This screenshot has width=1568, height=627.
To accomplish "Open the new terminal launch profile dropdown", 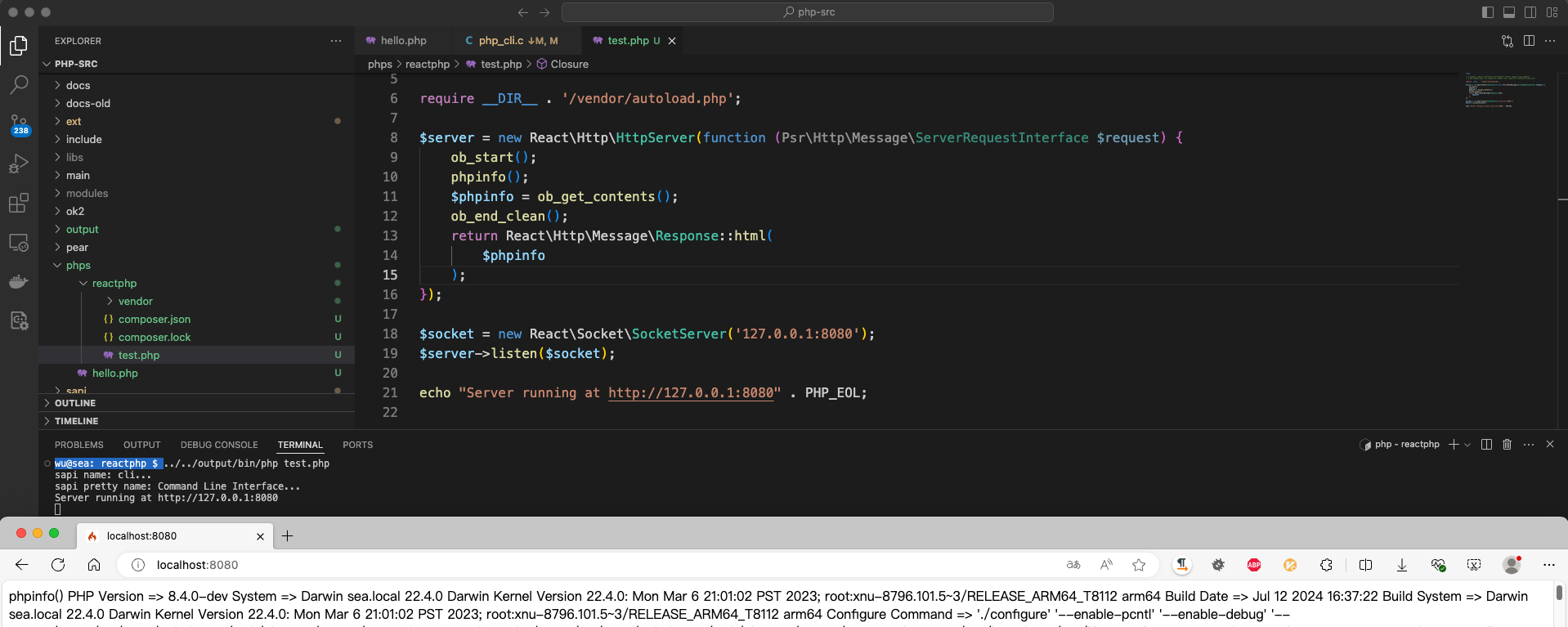I will 1467,445.
